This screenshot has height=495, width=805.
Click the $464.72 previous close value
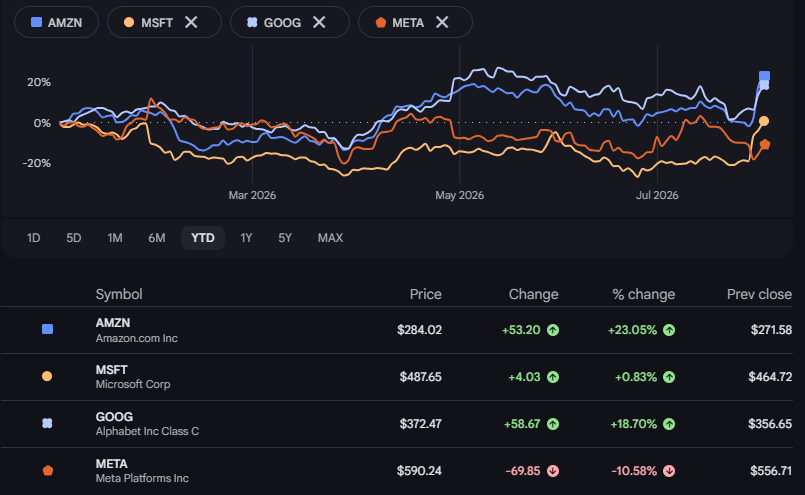(x=770, y=377)
